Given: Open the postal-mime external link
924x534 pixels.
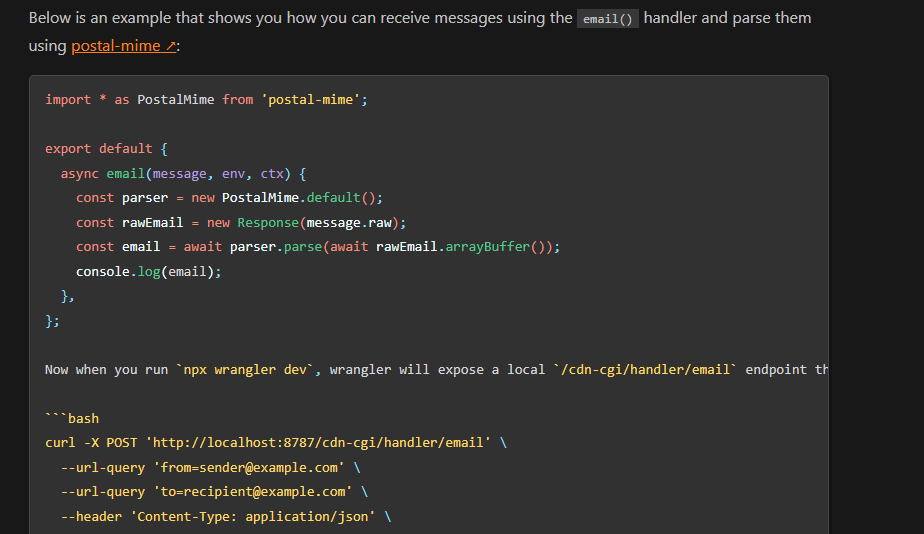Looking at the screenshot, I should click(123, 46).
